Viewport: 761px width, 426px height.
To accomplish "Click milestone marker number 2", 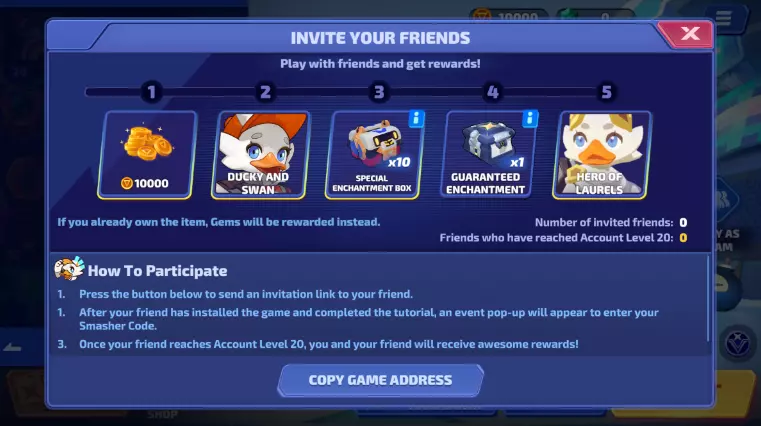I will tap(265, 92).
